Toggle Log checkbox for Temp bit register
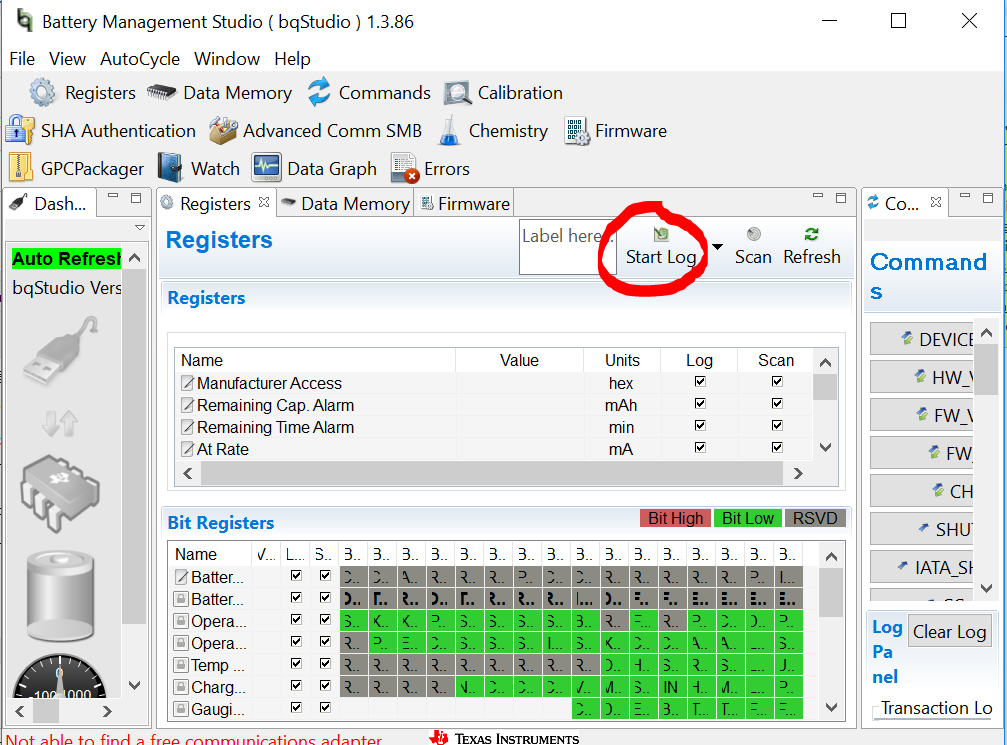The width and height of the screenshot is (1007, 745). pyautogui.click(x=296, y=663)
